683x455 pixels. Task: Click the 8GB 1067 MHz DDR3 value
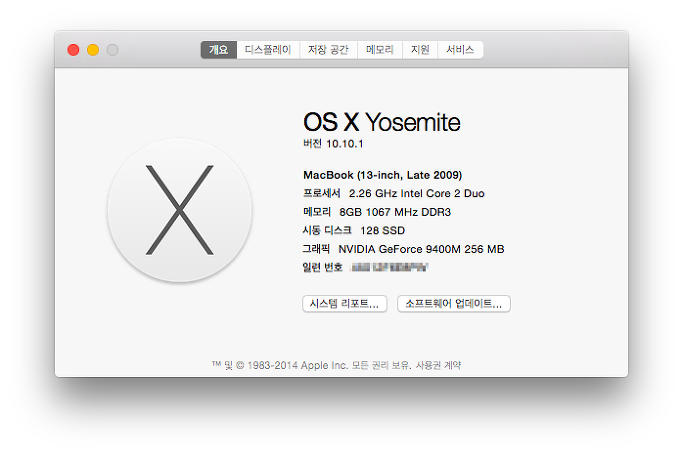(x=395, y=212)
